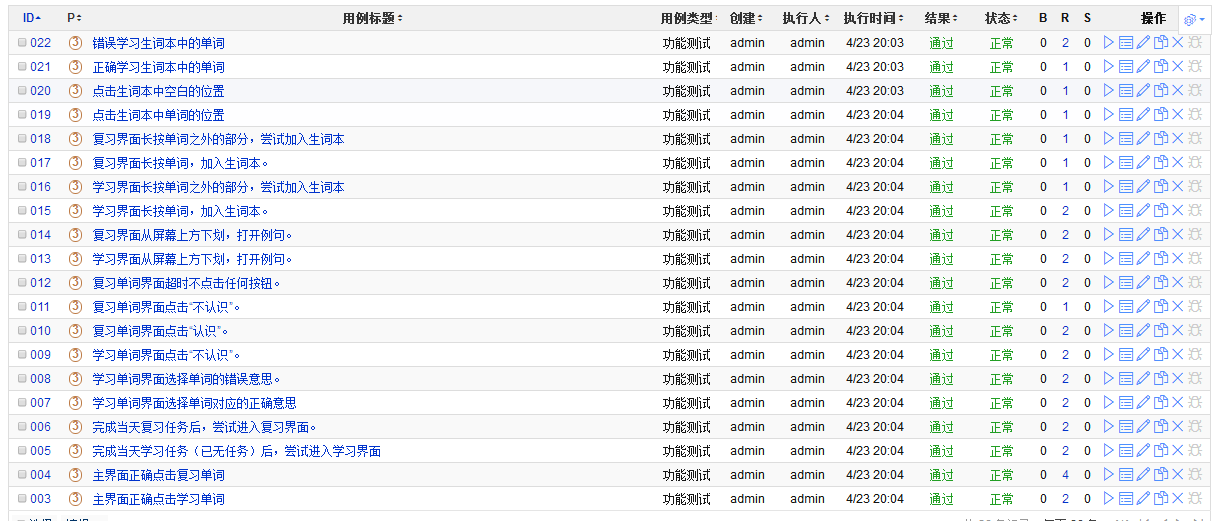Run test case 022

pos(1109,43)
